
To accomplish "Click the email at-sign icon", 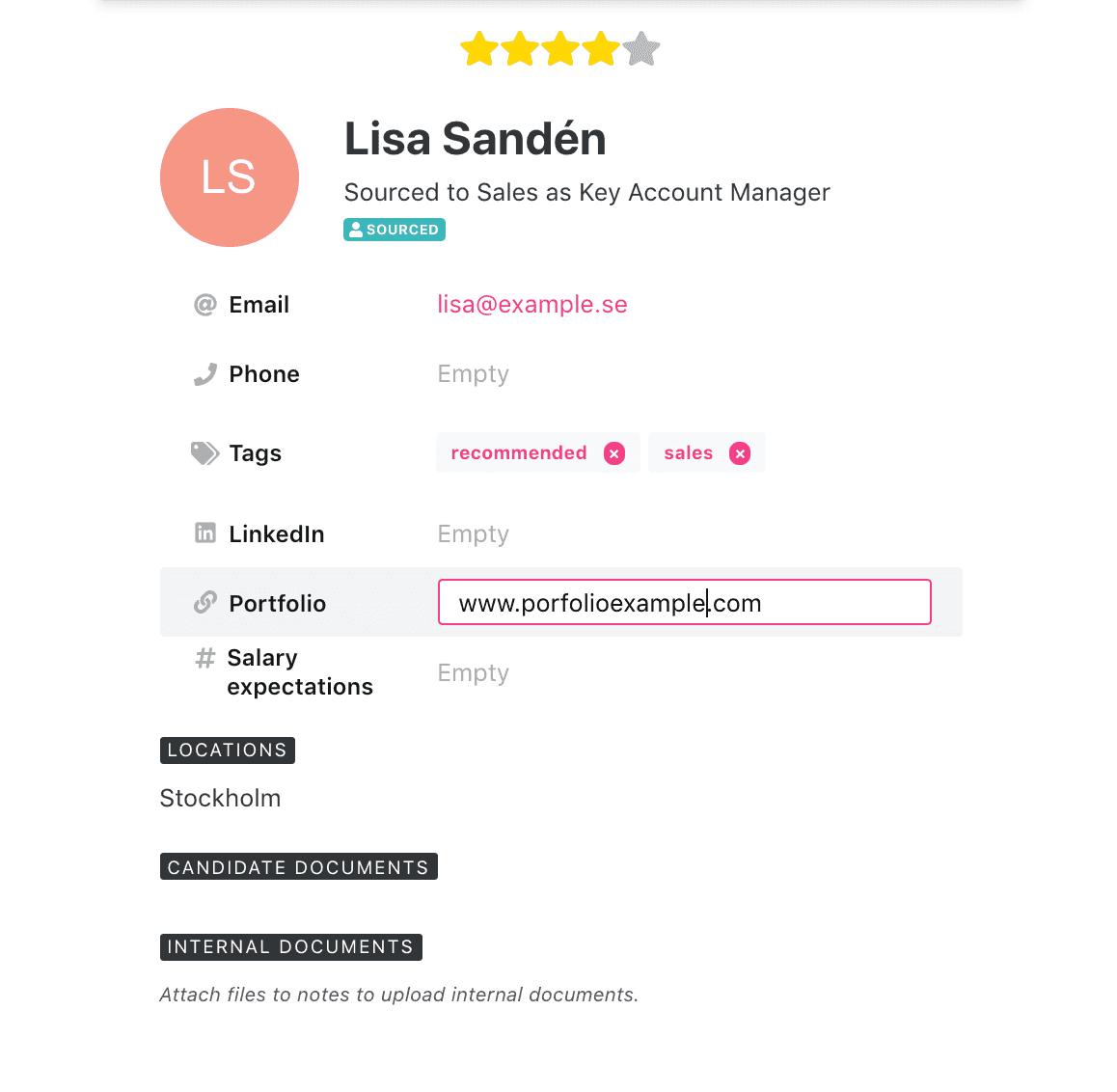I will (x=205, y=305).
